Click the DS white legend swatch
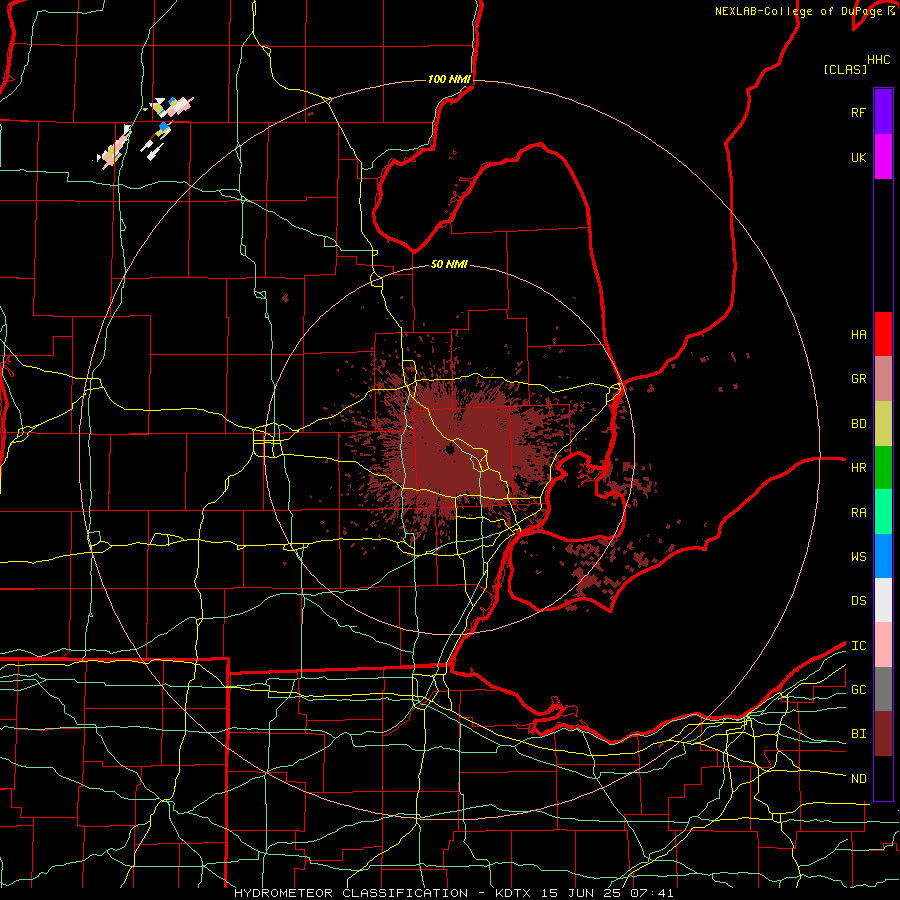Screen dimensions: 900x900 883,600
